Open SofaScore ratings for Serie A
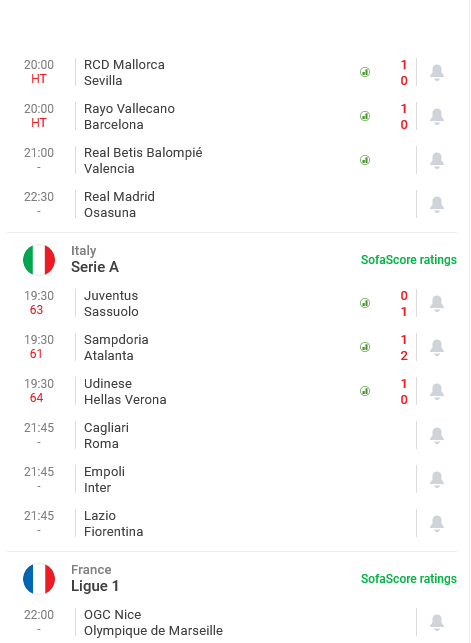 [x=409, y=260]
